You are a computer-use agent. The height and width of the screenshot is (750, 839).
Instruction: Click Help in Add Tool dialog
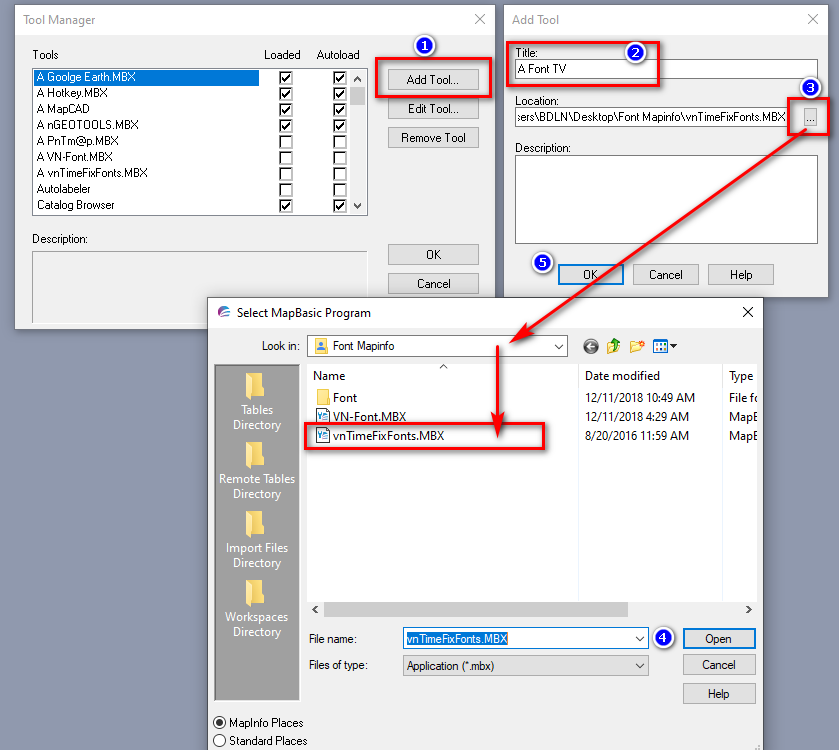741,274
